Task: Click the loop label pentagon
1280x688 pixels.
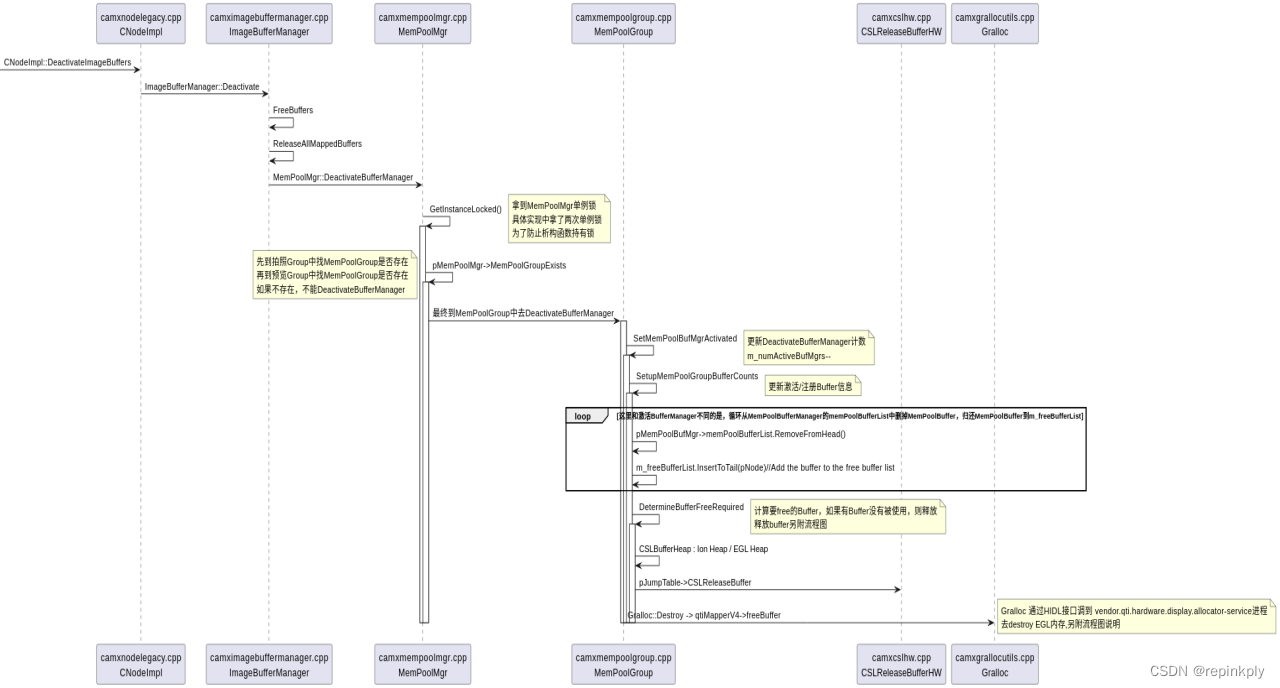Action: (x=583, y=416)
